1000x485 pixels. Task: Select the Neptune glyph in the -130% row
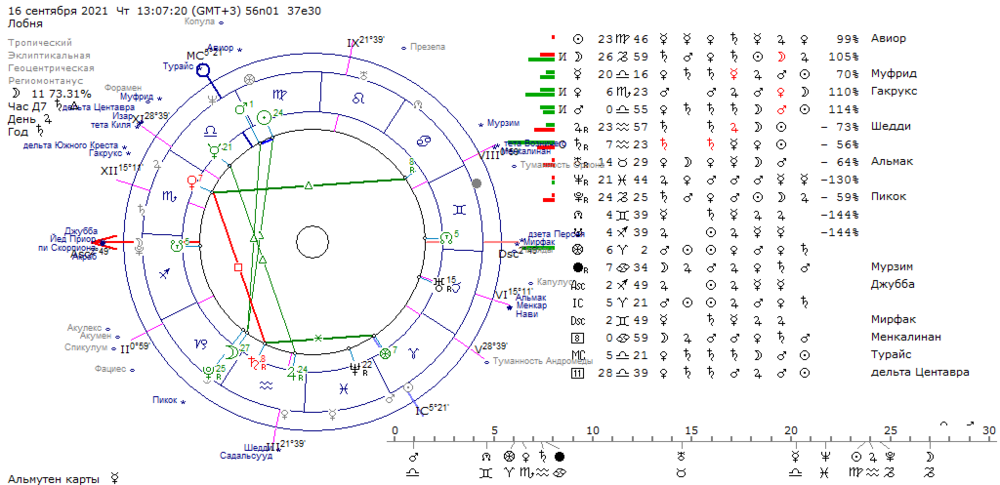pyautogui.click(x=580, y=179)
